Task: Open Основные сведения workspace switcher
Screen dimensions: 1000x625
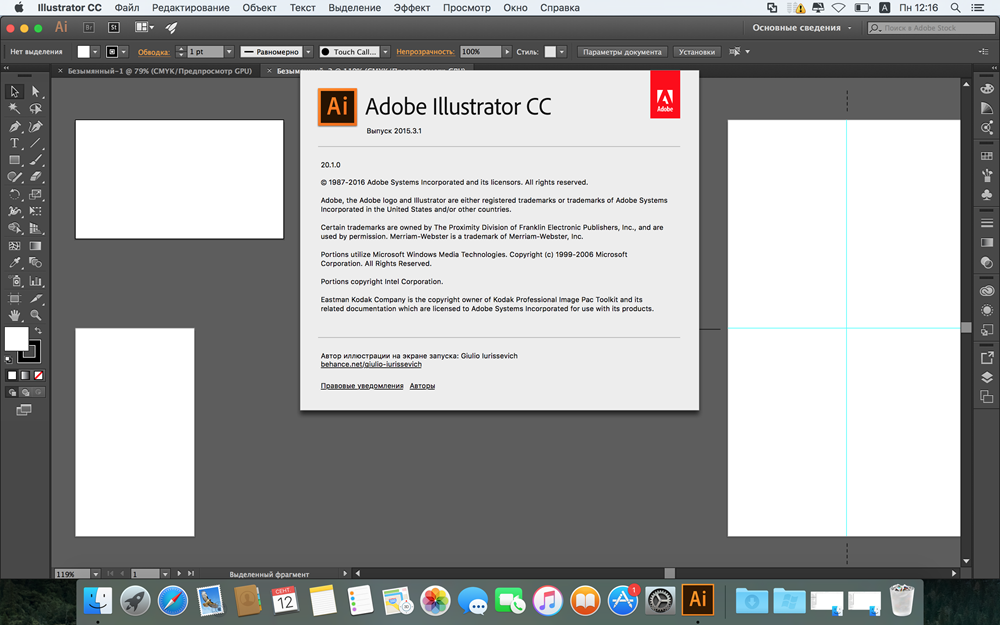Action: [x=802, y=27]
